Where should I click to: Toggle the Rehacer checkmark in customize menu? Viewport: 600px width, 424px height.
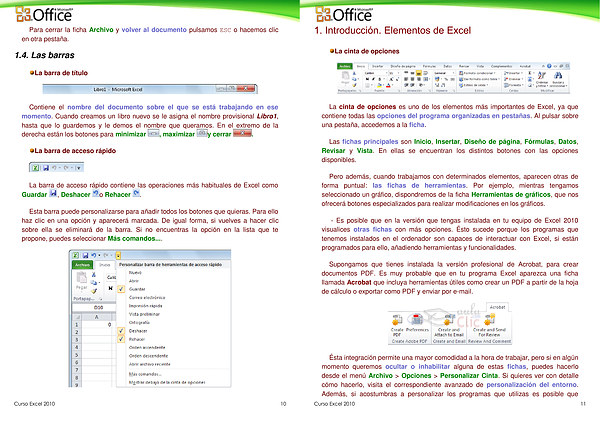tap(121, 339)
